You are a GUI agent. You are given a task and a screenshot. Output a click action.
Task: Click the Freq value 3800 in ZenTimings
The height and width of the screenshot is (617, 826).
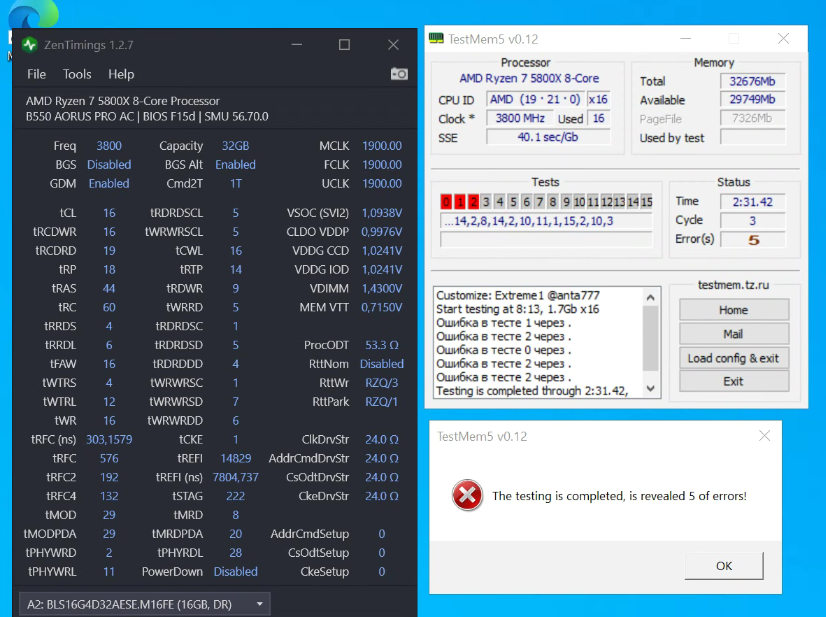click(x=109, y=146)
